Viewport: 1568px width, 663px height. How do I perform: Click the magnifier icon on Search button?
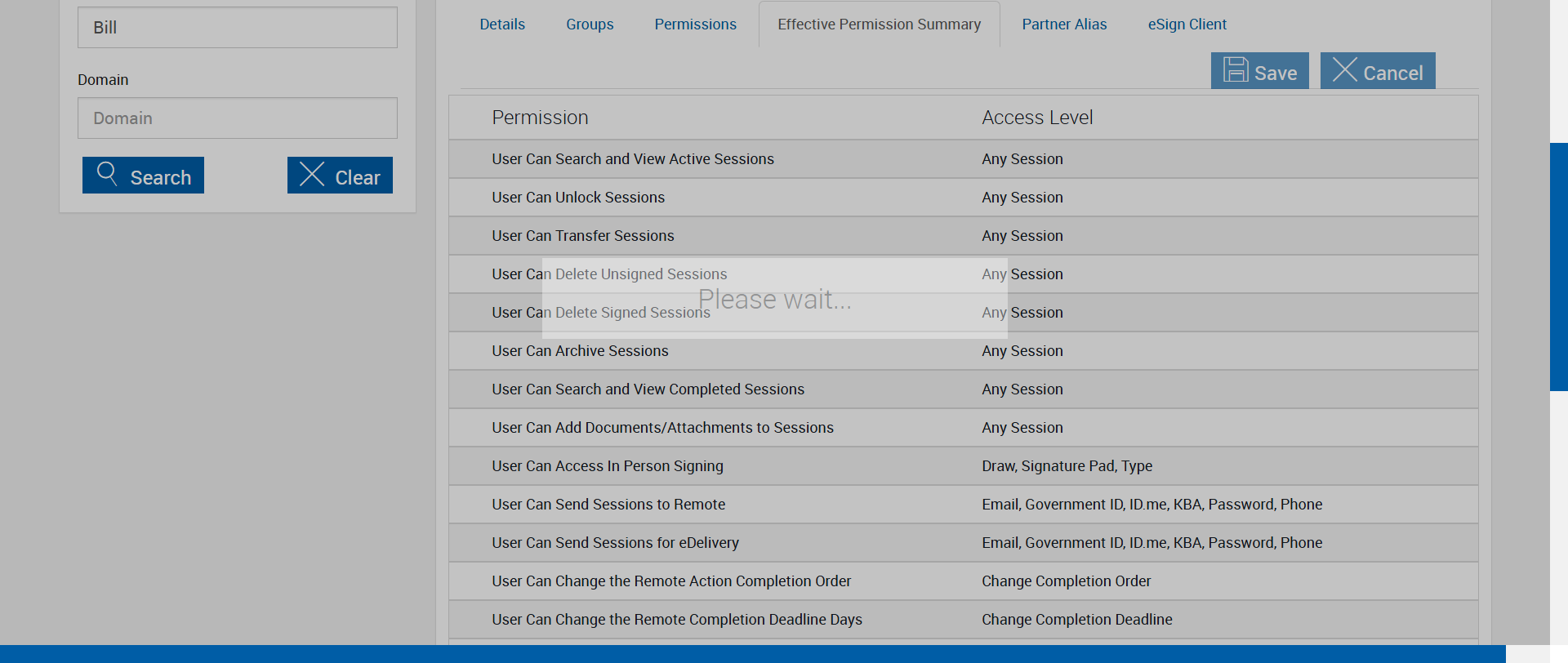(x=107, y=173)
